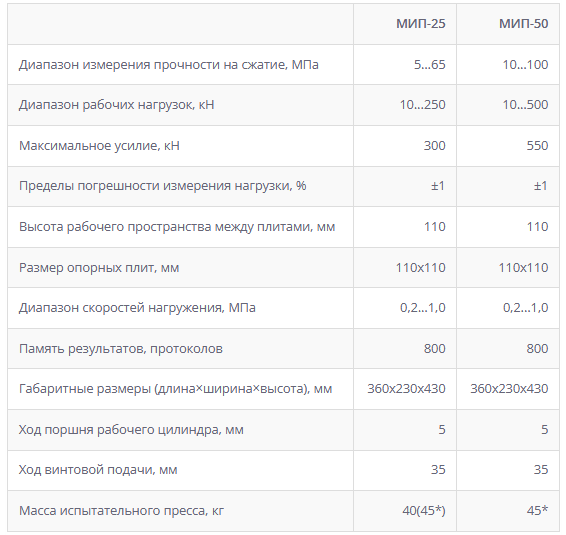Click the 550 maximum force value
The image size is (566, 535).
[x=537, y=145]
